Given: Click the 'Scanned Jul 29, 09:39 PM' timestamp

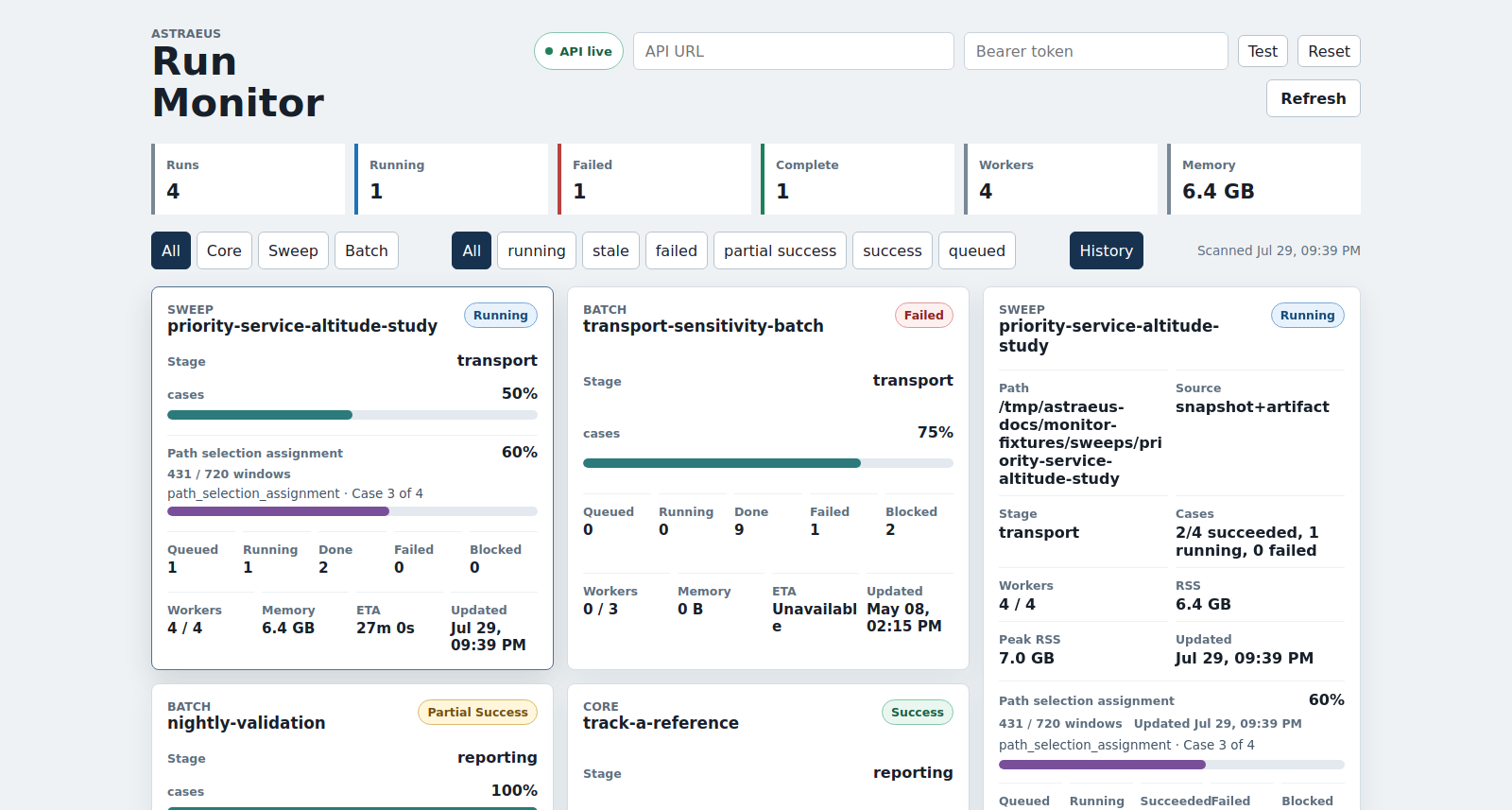Looking at the screenshot, I should tap(1279, 250).
